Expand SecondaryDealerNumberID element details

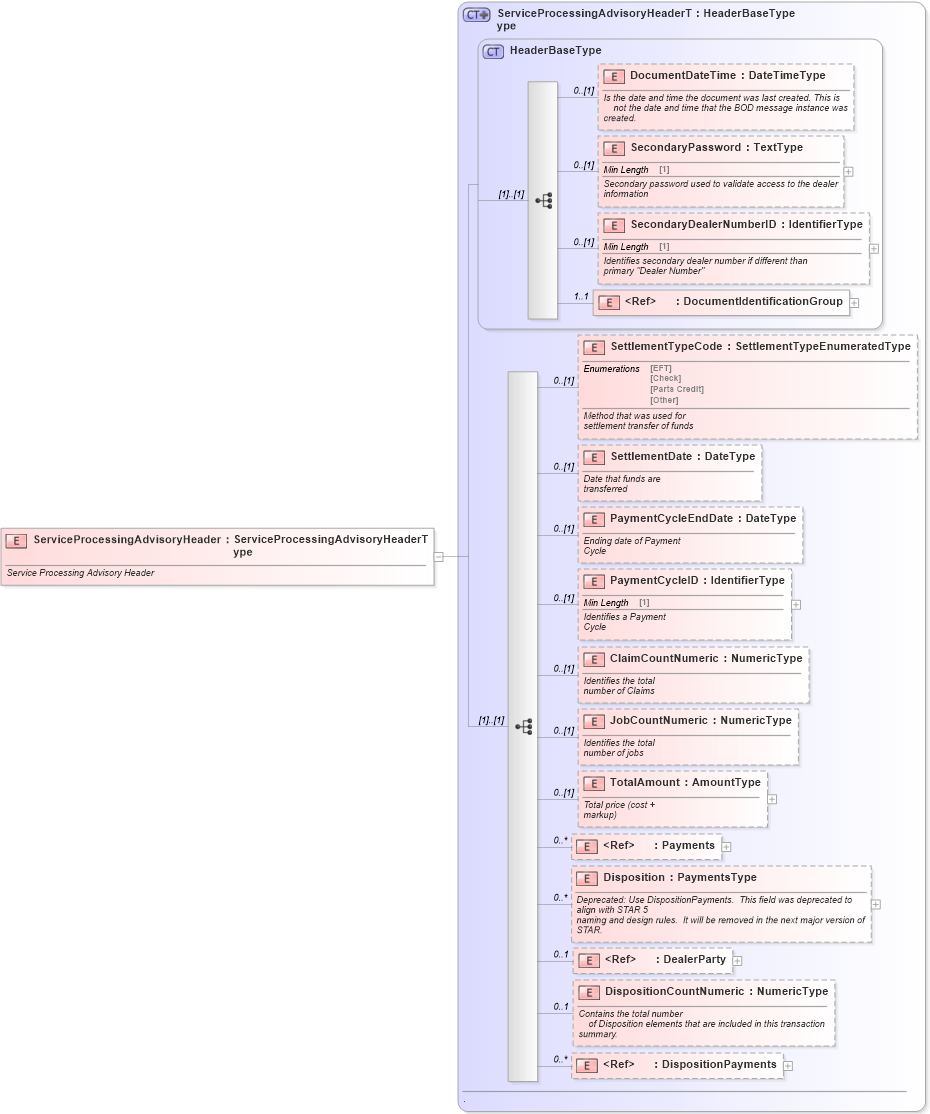point(872,248)
